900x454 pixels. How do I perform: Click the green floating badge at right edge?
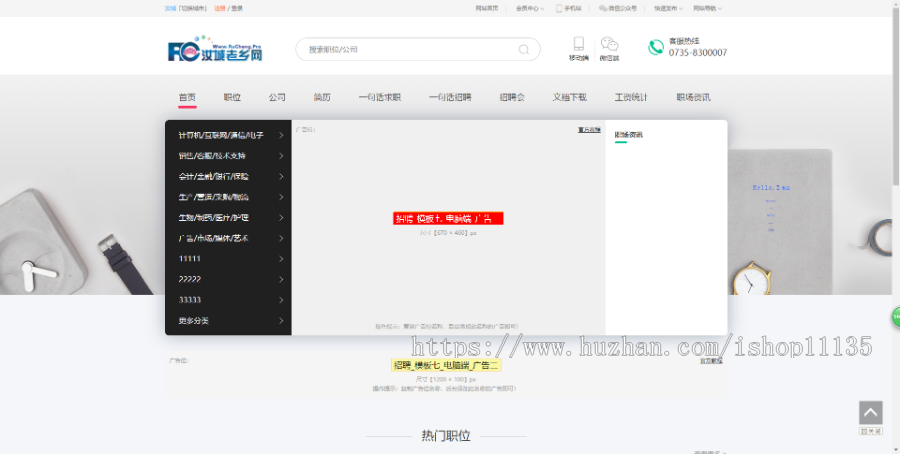[x=895, y=317]
